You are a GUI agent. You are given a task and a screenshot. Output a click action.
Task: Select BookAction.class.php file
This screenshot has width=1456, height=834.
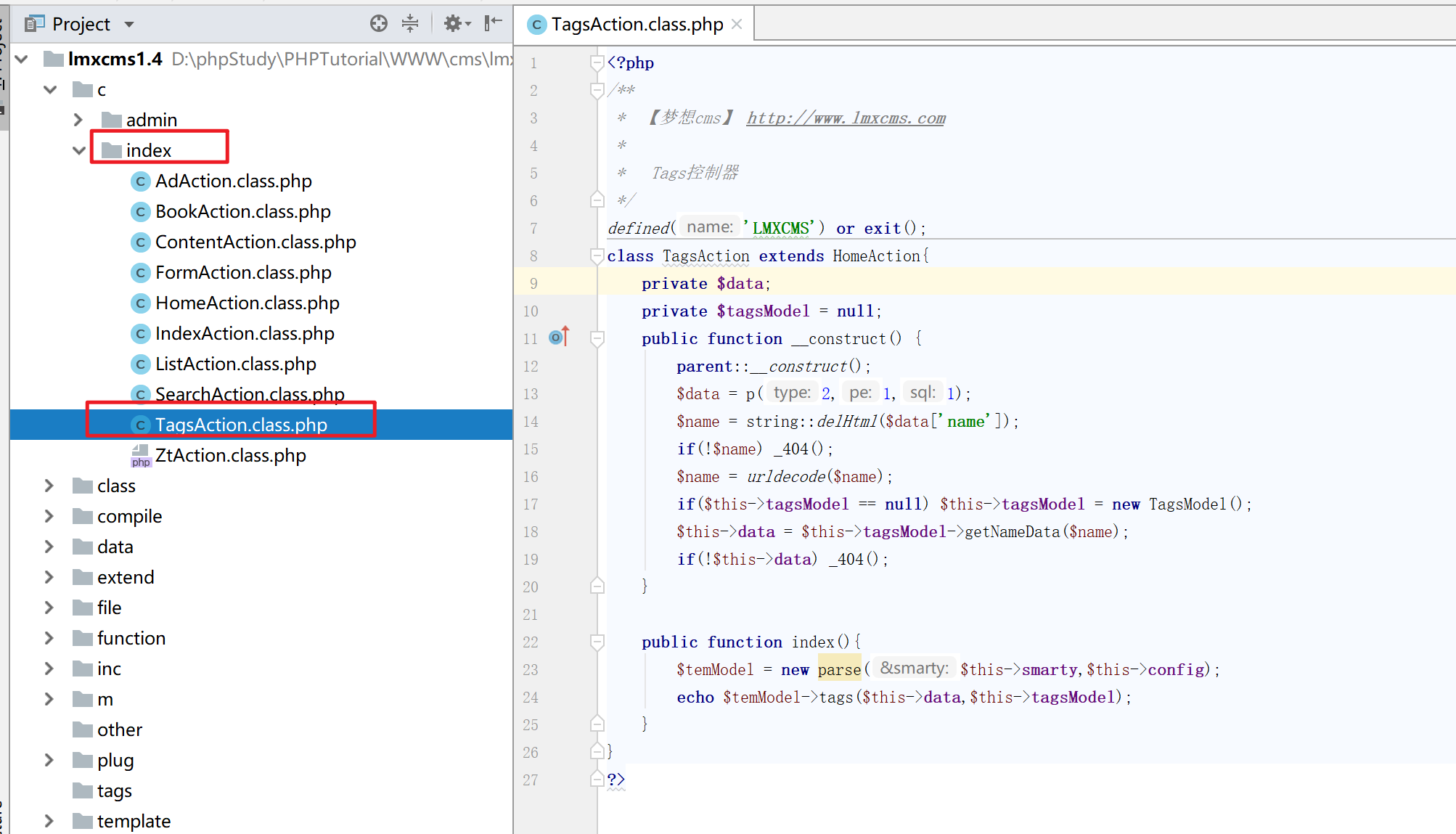tap(242, 211)
